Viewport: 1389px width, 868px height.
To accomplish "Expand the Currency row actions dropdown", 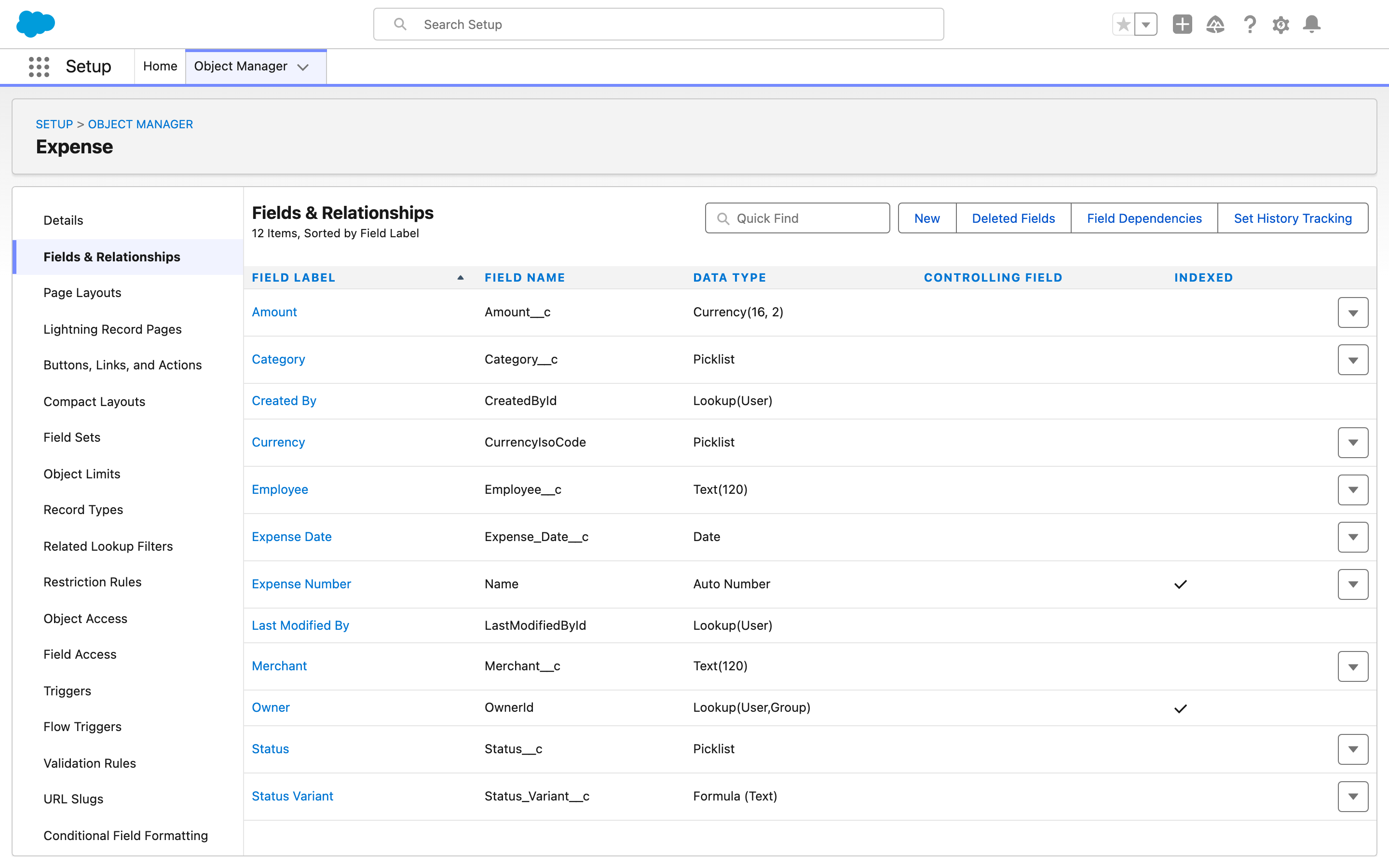I will (1353, 443).
